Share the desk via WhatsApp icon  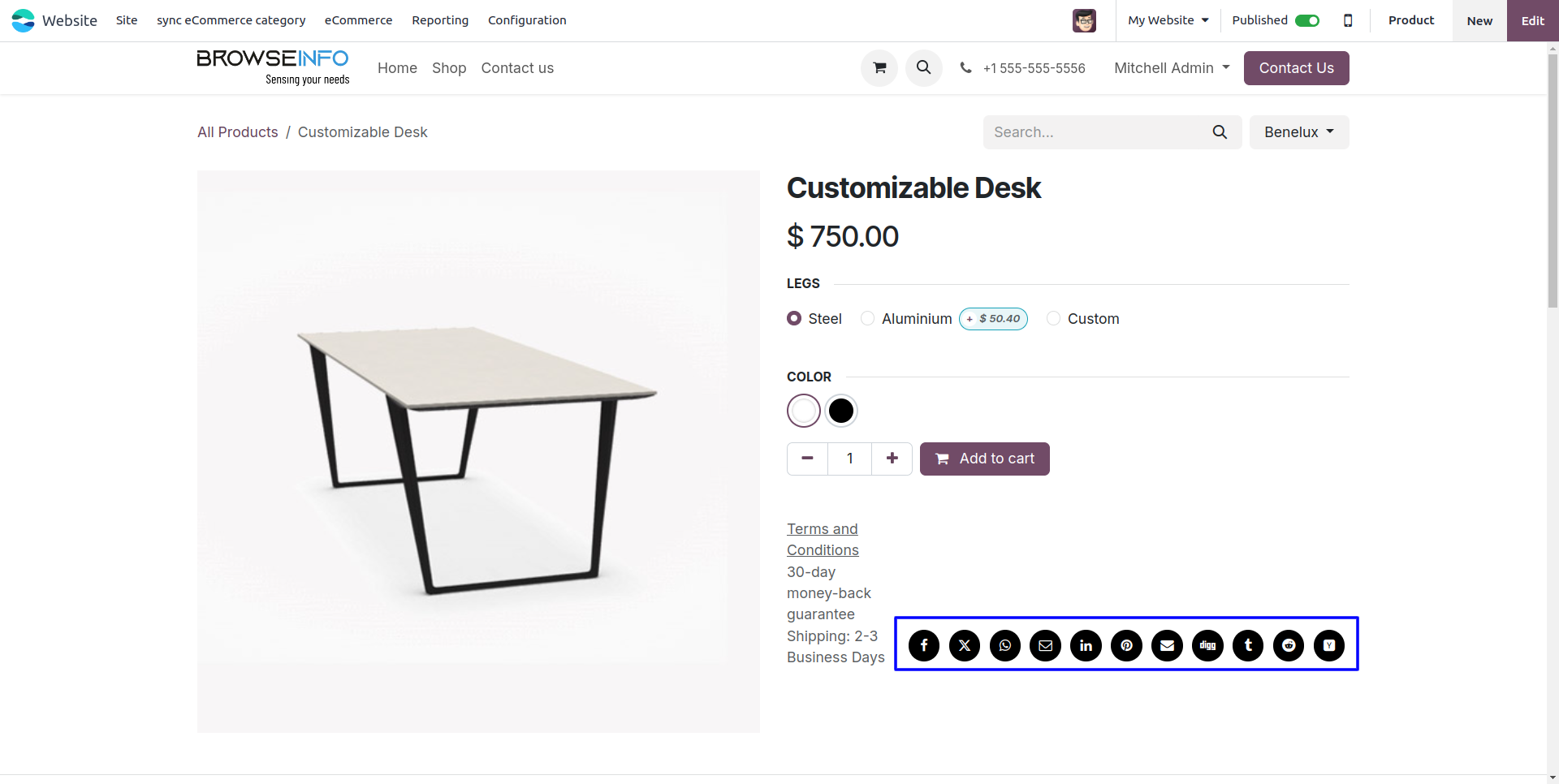coord(1005,645)
